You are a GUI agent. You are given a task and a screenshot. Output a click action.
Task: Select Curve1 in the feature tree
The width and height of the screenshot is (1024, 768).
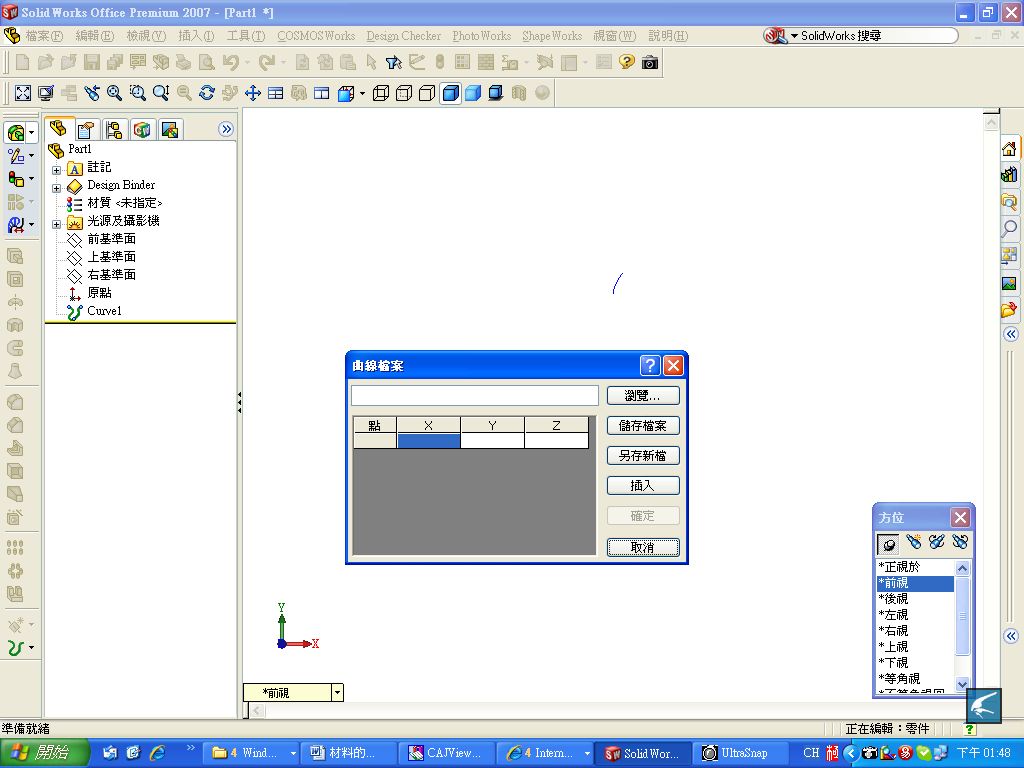point(104,311)
